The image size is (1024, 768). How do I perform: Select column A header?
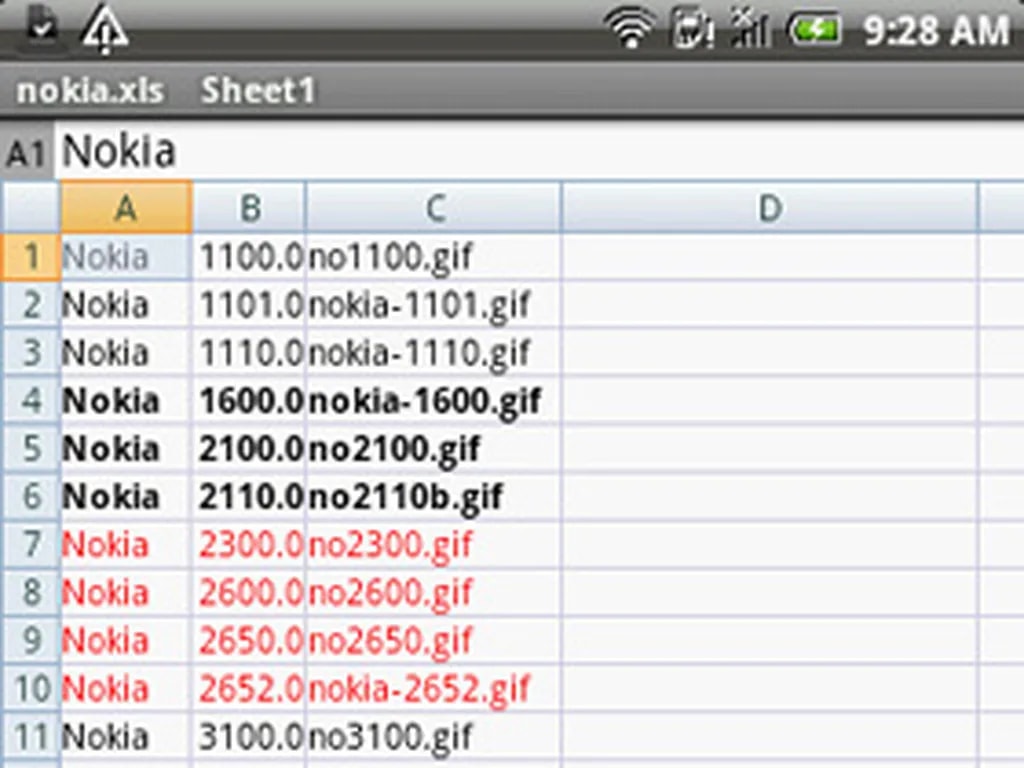point(125,208)
